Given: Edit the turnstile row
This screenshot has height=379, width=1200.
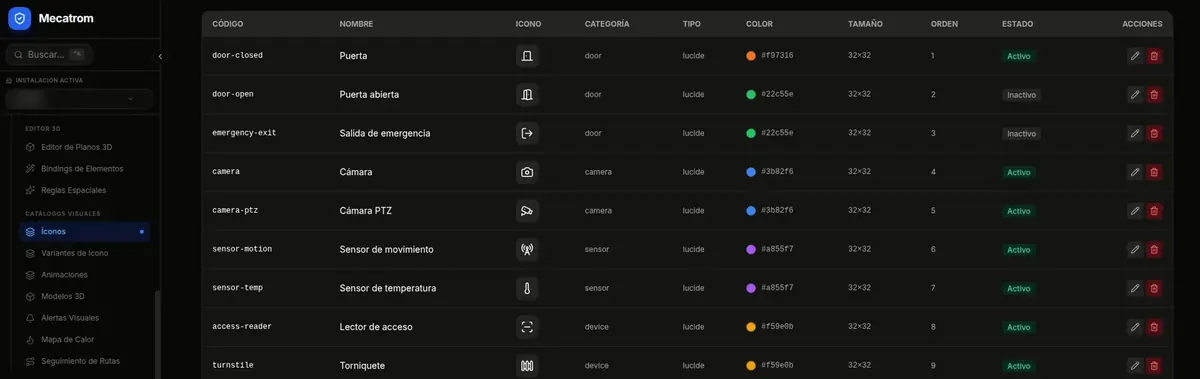Looking at the screenshot, I should (x=1135, y=366).
